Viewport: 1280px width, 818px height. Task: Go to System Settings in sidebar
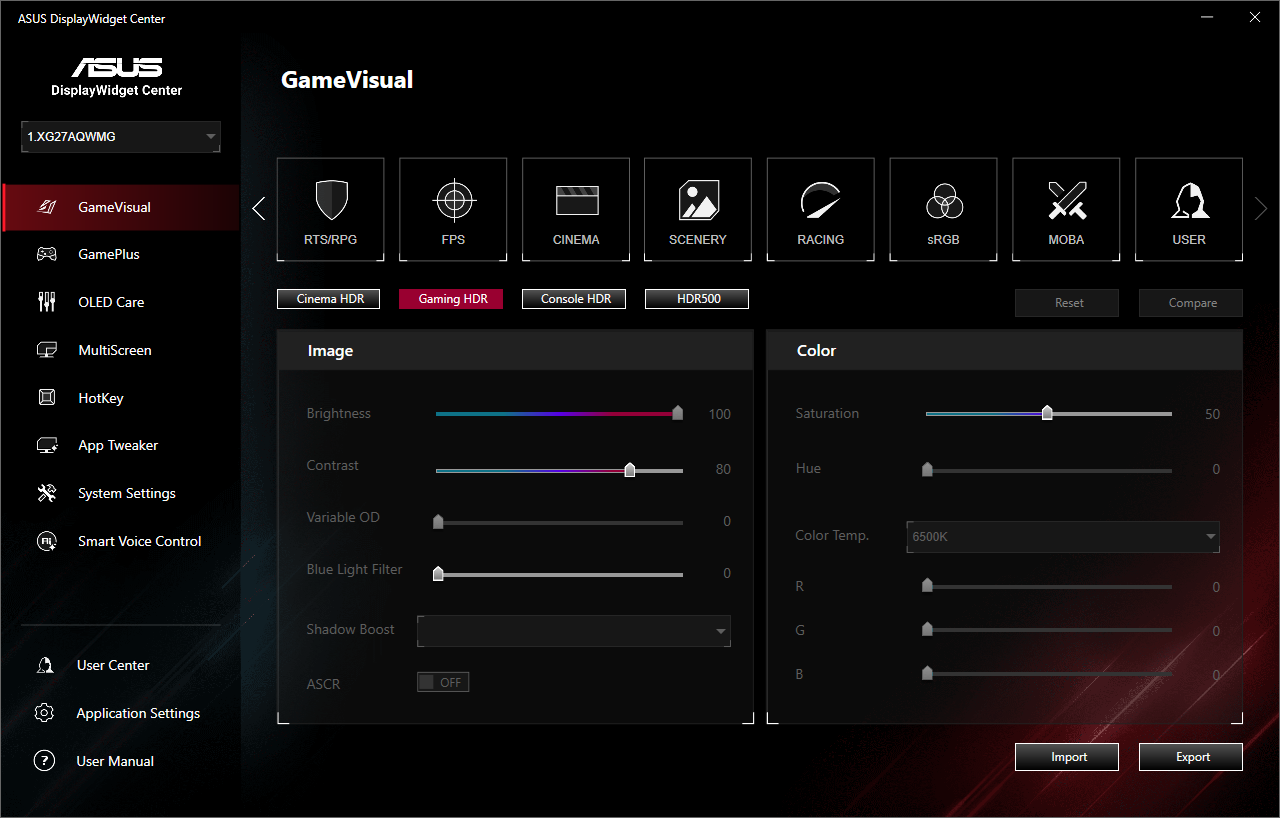(126, 493)
